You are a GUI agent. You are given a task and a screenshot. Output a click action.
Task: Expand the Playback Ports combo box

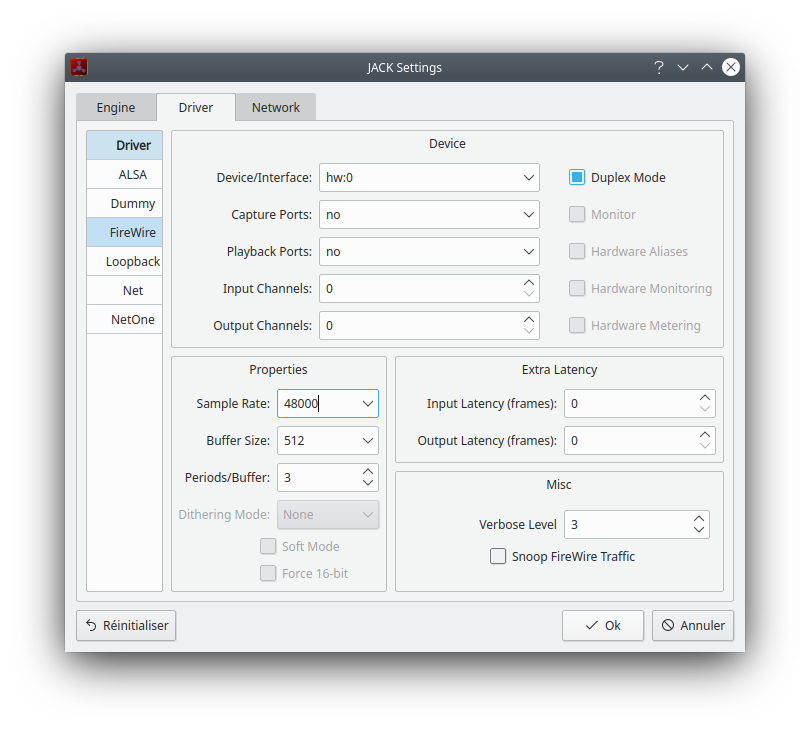click(429, 252)
